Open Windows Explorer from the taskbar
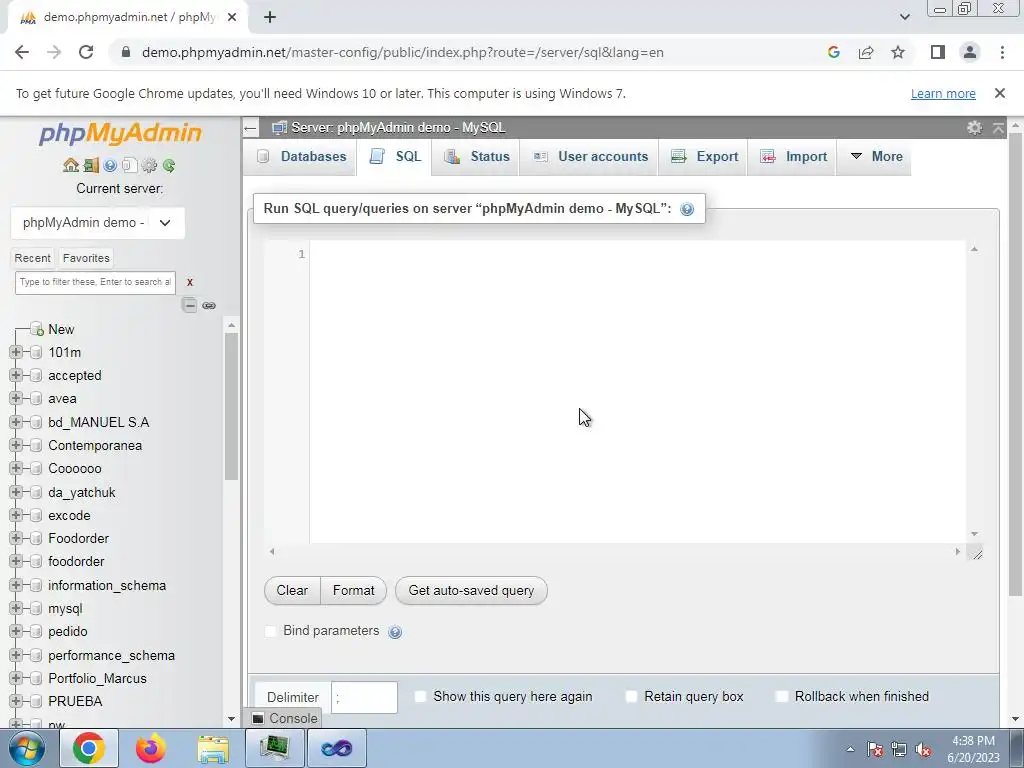The width and height of the screenshot is (1024, 768). pyautogui.click(x=213, y=748)
